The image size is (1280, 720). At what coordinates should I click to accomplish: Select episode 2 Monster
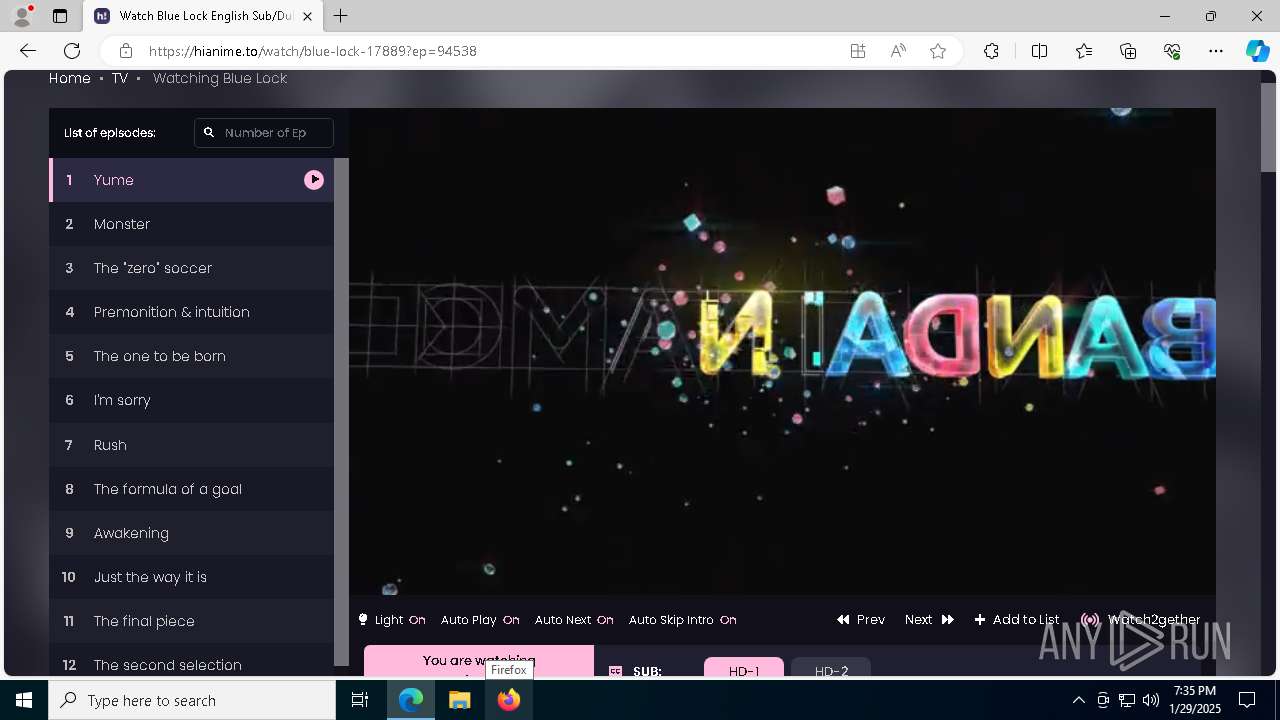191,224
